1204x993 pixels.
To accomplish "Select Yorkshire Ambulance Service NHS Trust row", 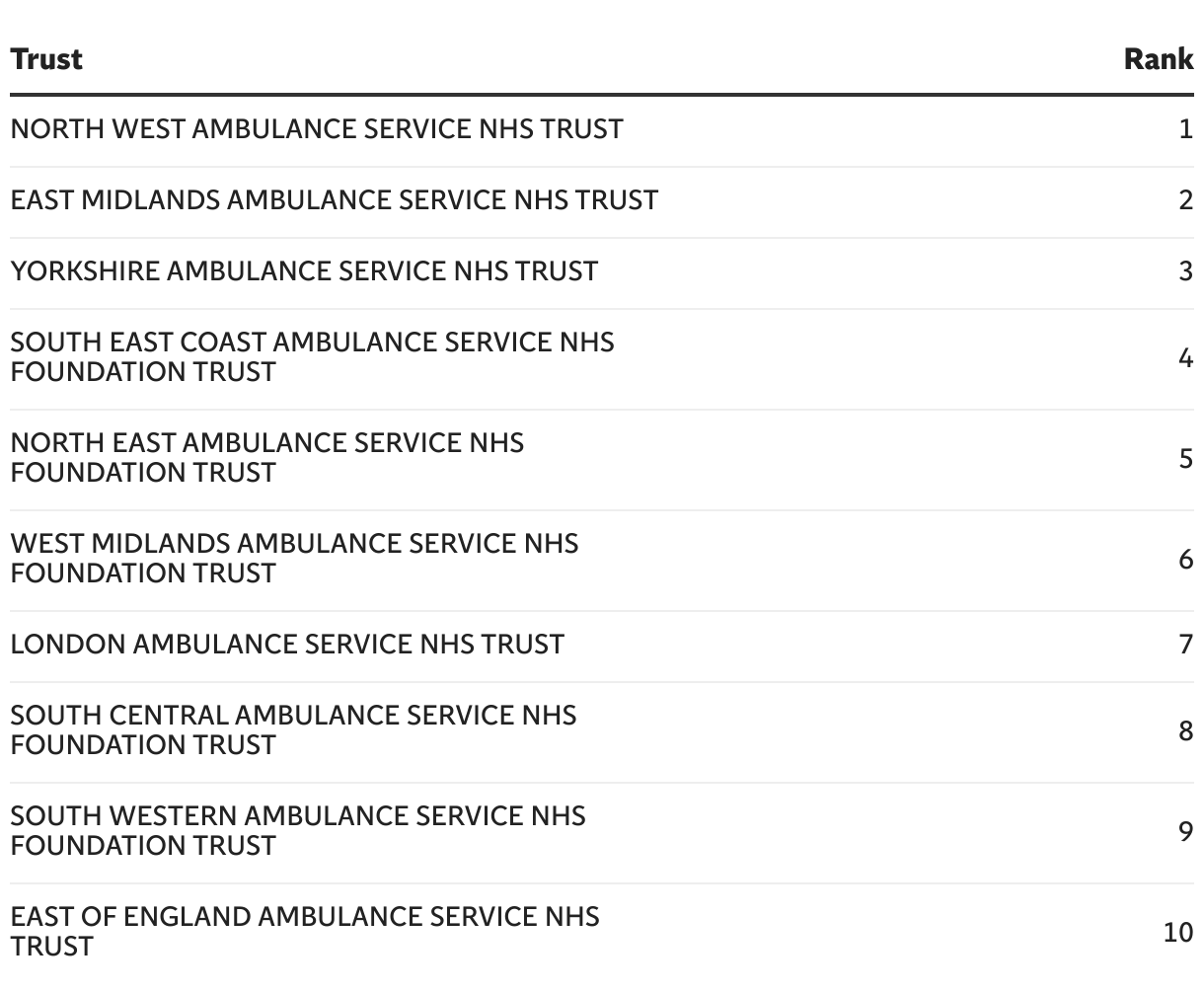I will point(602,271).
